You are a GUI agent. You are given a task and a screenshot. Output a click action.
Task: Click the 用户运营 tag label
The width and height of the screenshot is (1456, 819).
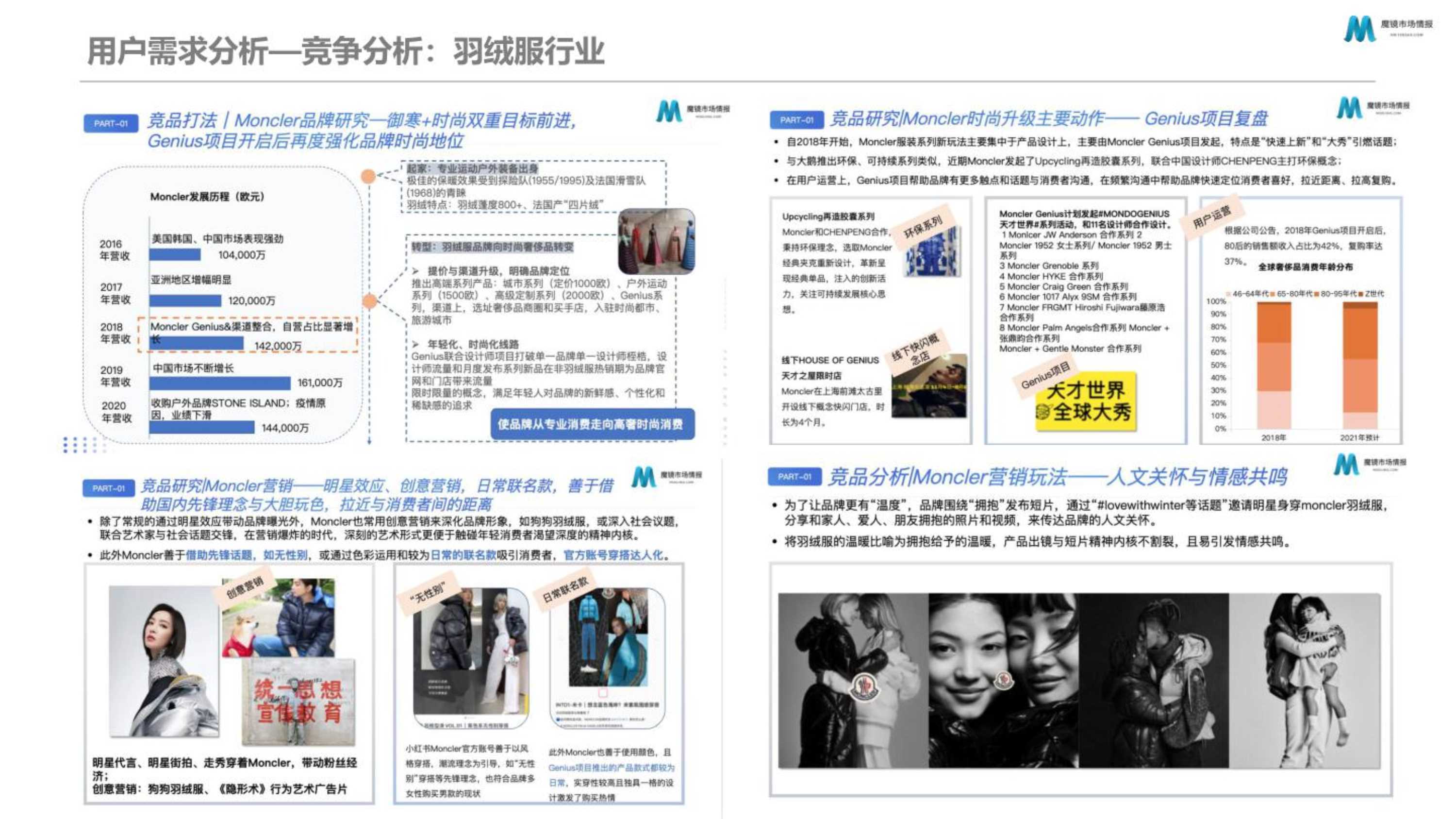pos(1211,217)
